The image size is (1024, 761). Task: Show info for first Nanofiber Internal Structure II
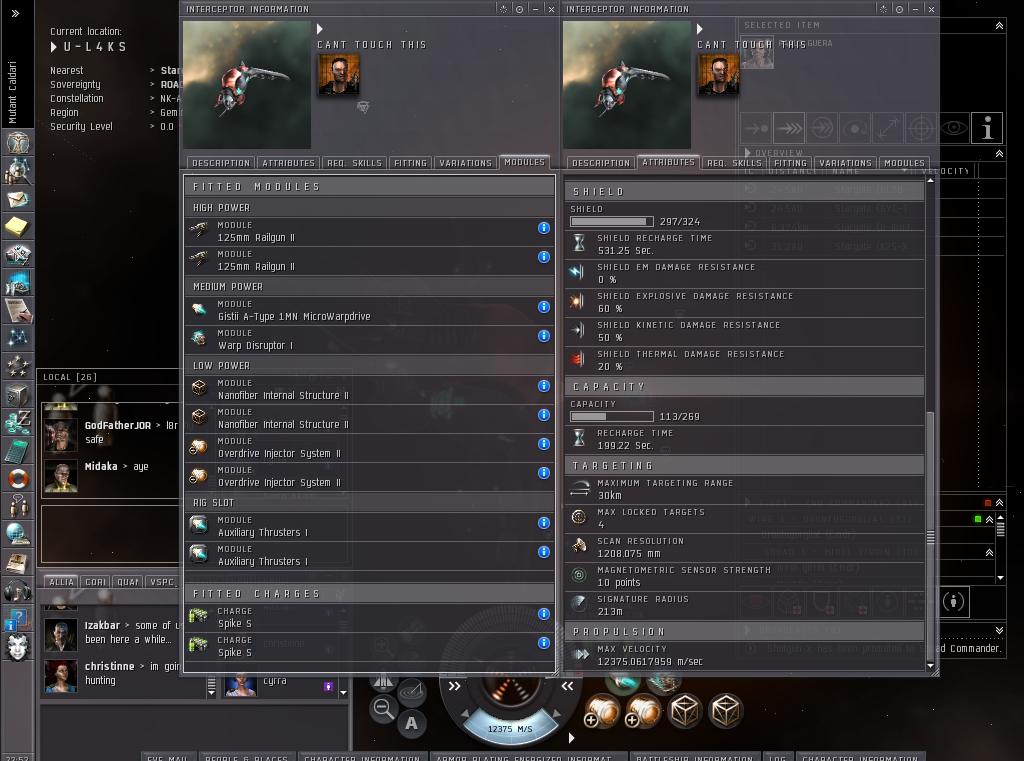[x=543, y=385]
